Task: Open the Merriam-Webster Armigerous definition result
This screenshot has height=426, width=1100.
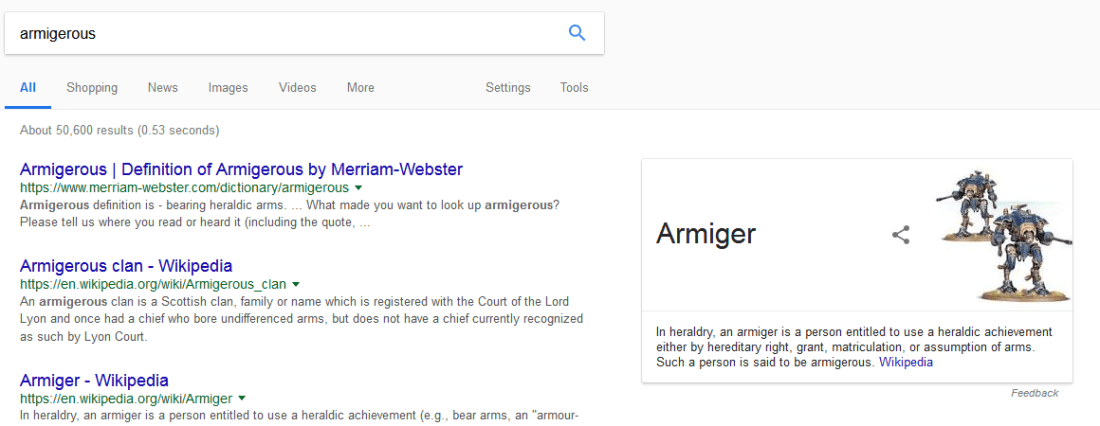Action: [x=241, y=169]
